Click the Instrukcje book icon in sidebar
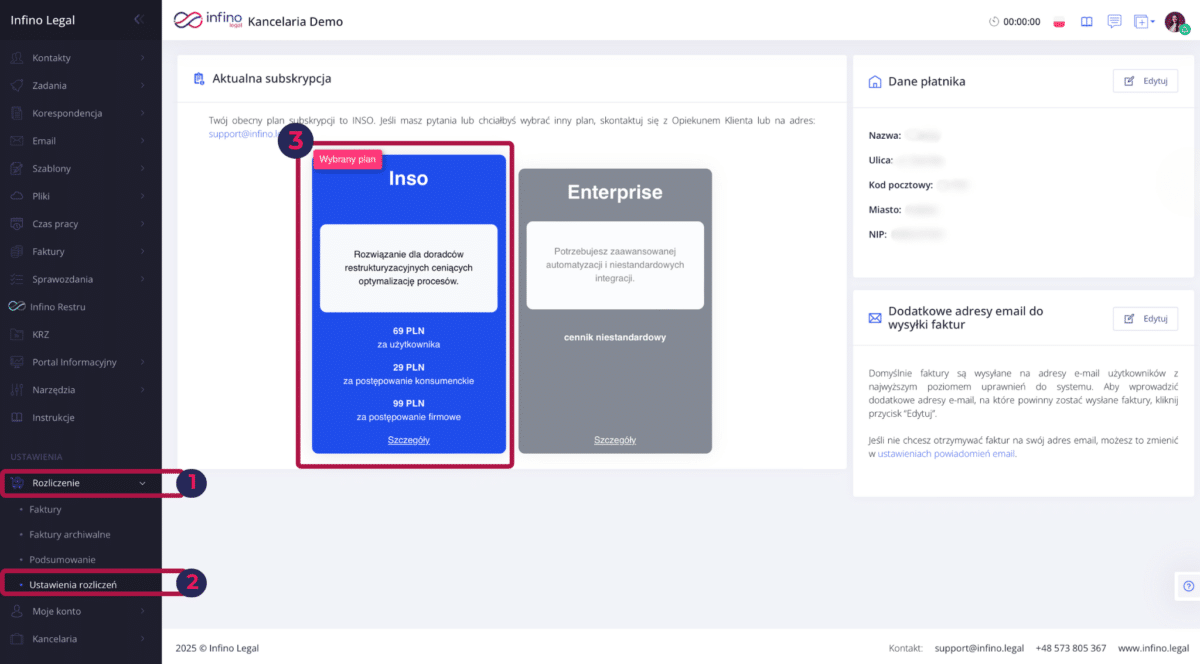The image size is (1200, 664). 16,417
